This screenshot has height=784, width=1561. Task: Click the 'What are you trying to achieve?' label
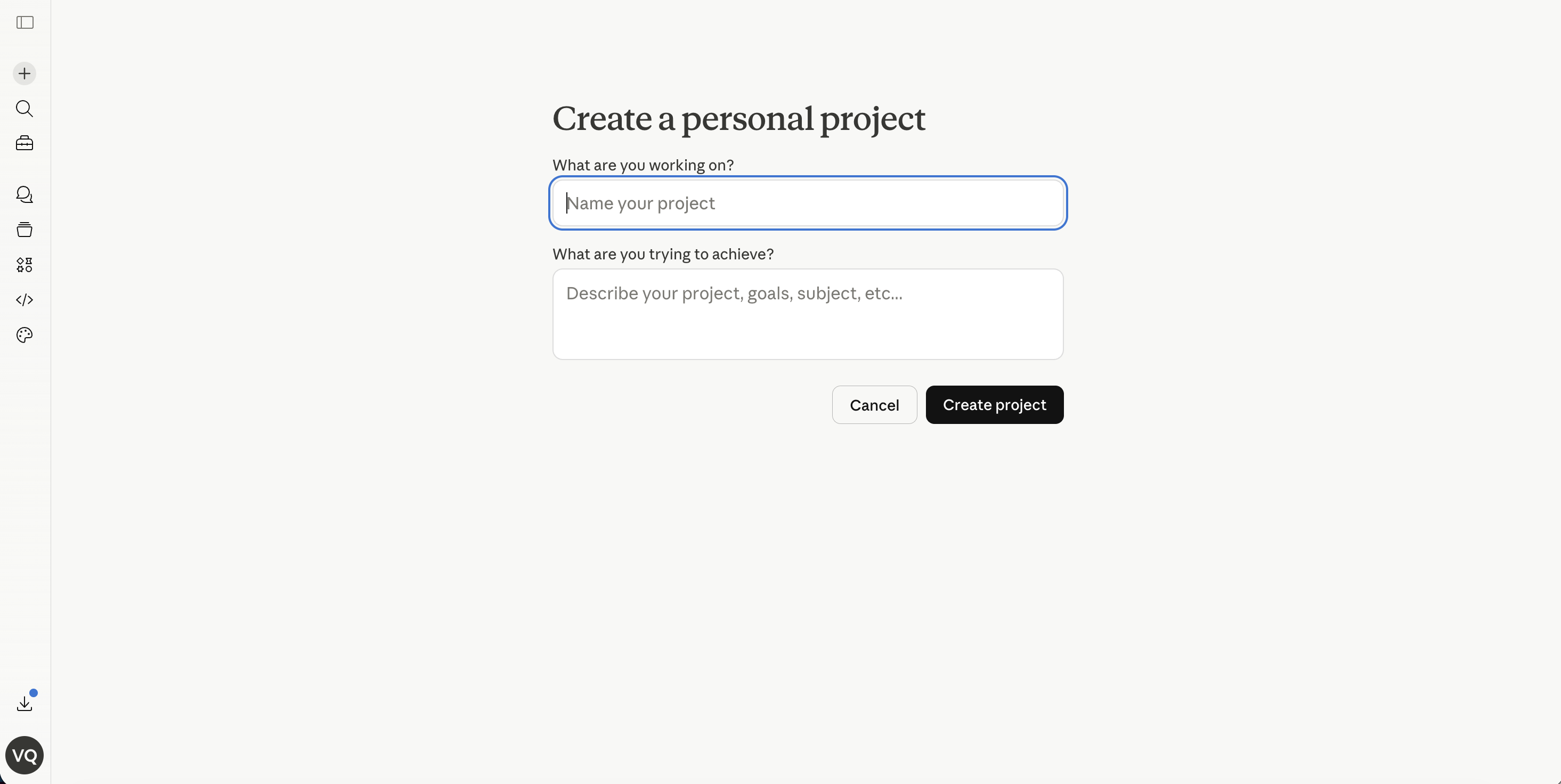pos(662,254)
